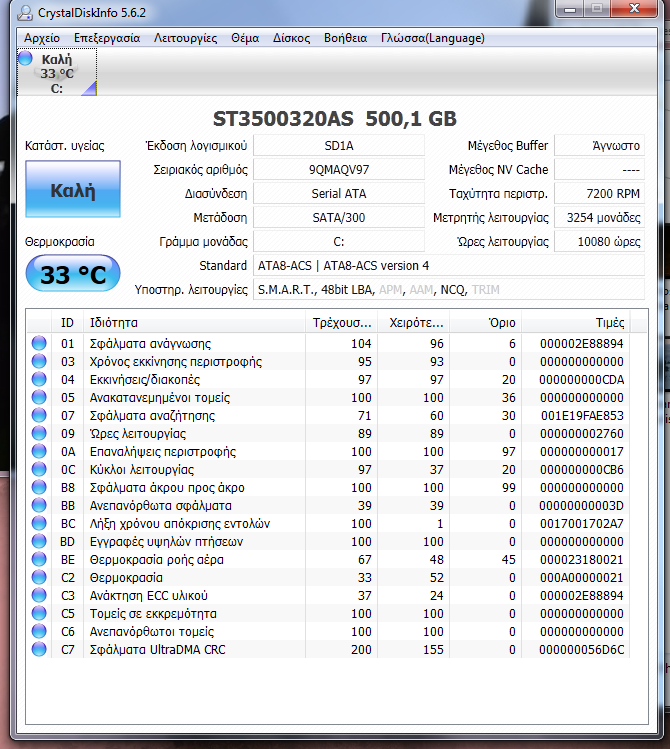670x749 pixels.
Task: Click status orb for attribute 09 Ώρες λειτουργίας
Action: point(39,433)
